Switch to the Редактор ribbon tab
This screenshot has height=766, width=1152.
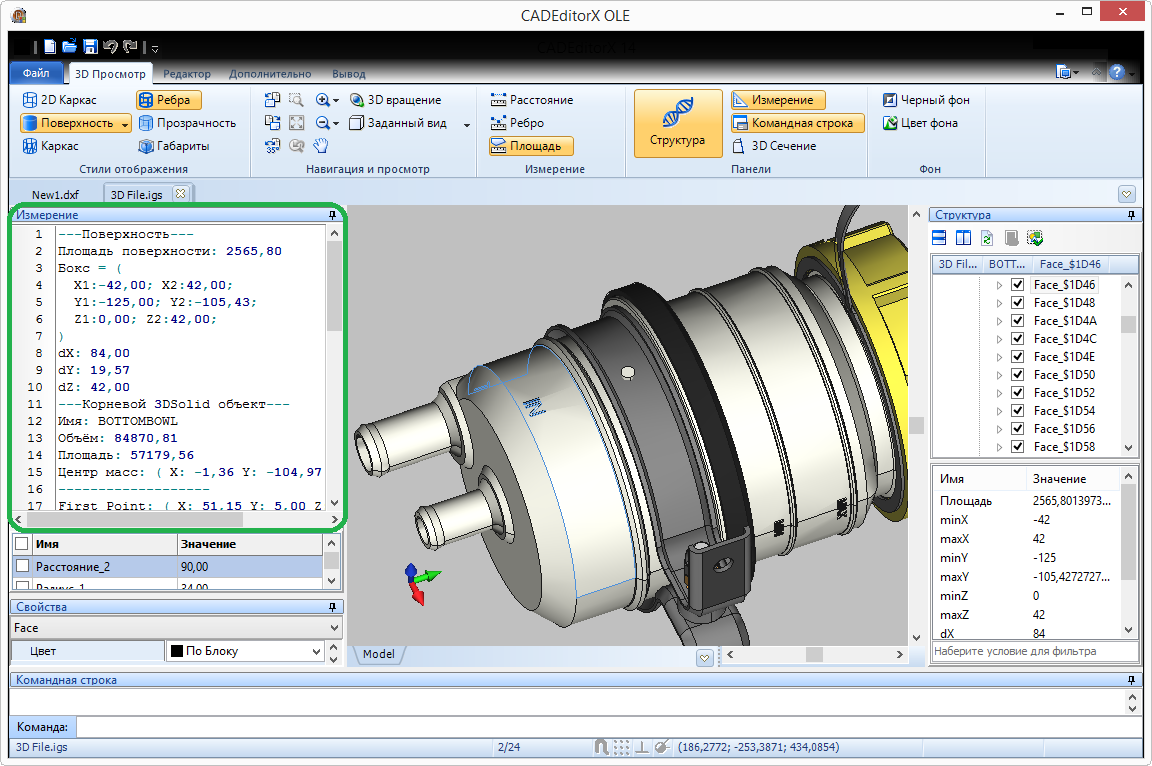pos(187,73)
